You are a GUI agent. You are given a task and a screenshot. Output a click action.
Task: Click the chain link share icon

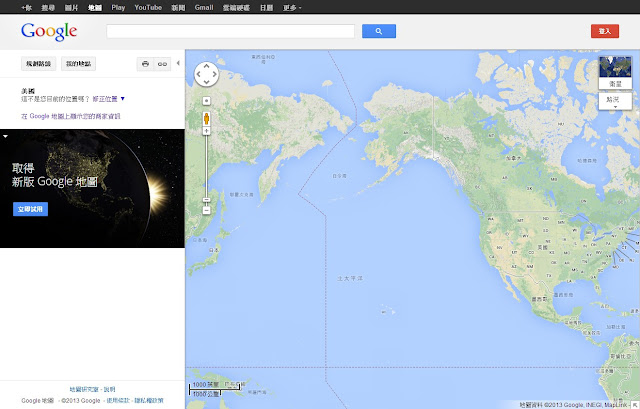pyautogui.click(x=162, y=64)
